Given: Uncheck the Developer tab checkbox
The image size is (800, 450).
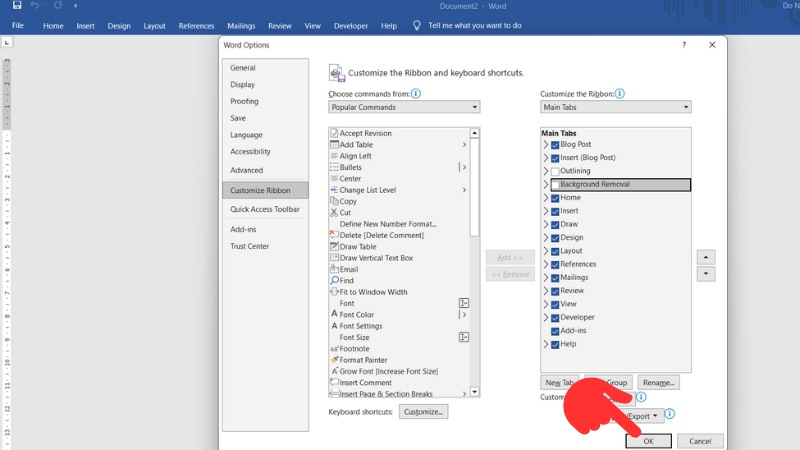Looking at the screenshot, I should click(x=555, y=317).
